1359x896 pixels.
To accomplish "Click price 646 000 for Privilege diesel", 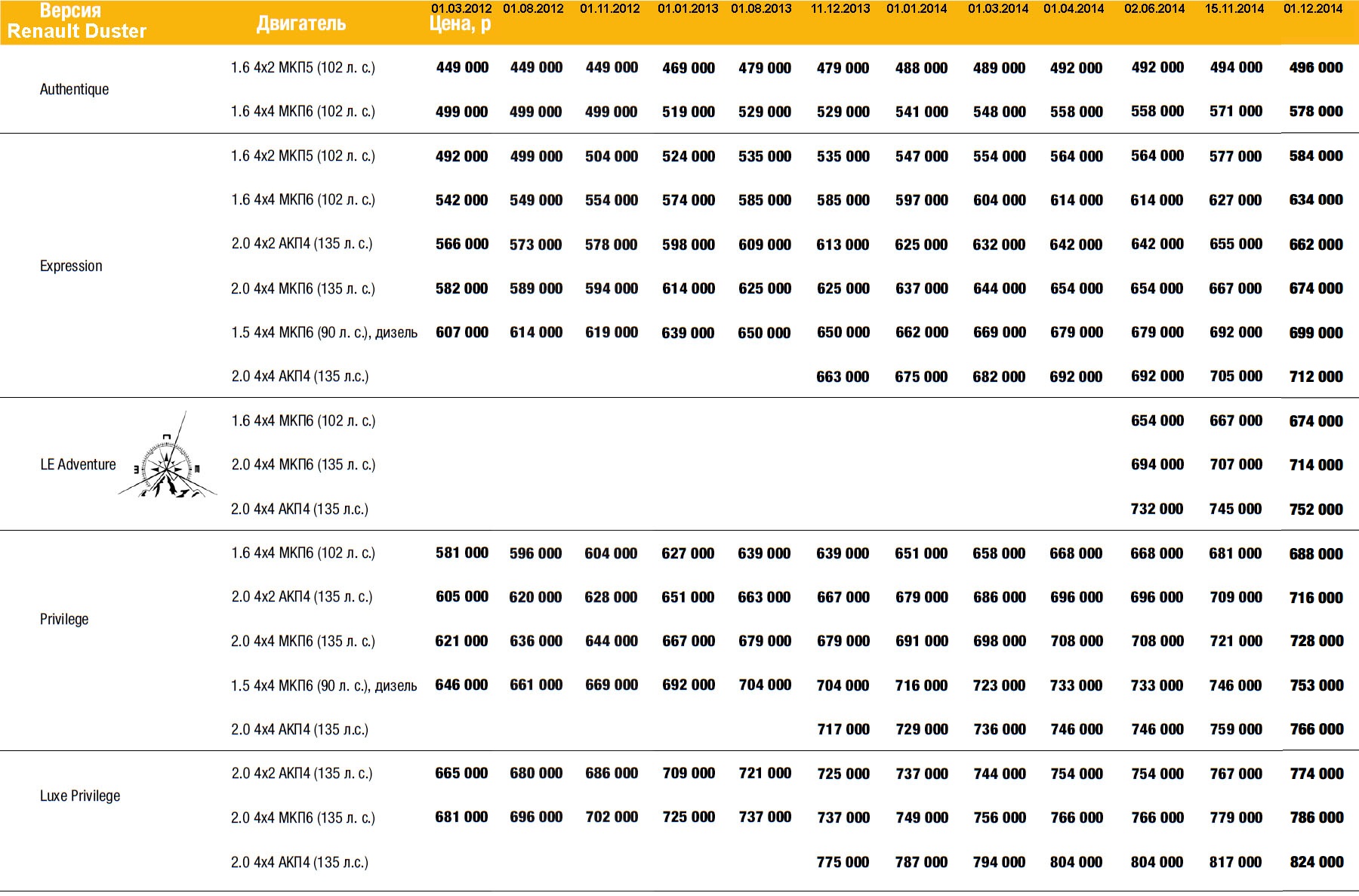I will point(461,685).
